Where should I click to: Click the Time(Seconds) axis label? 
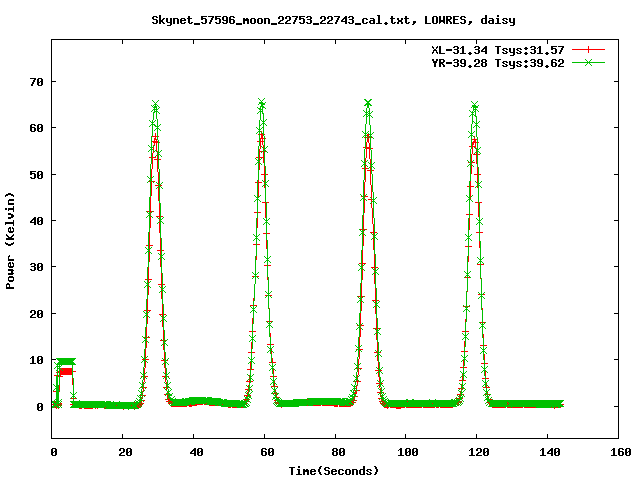334,471
